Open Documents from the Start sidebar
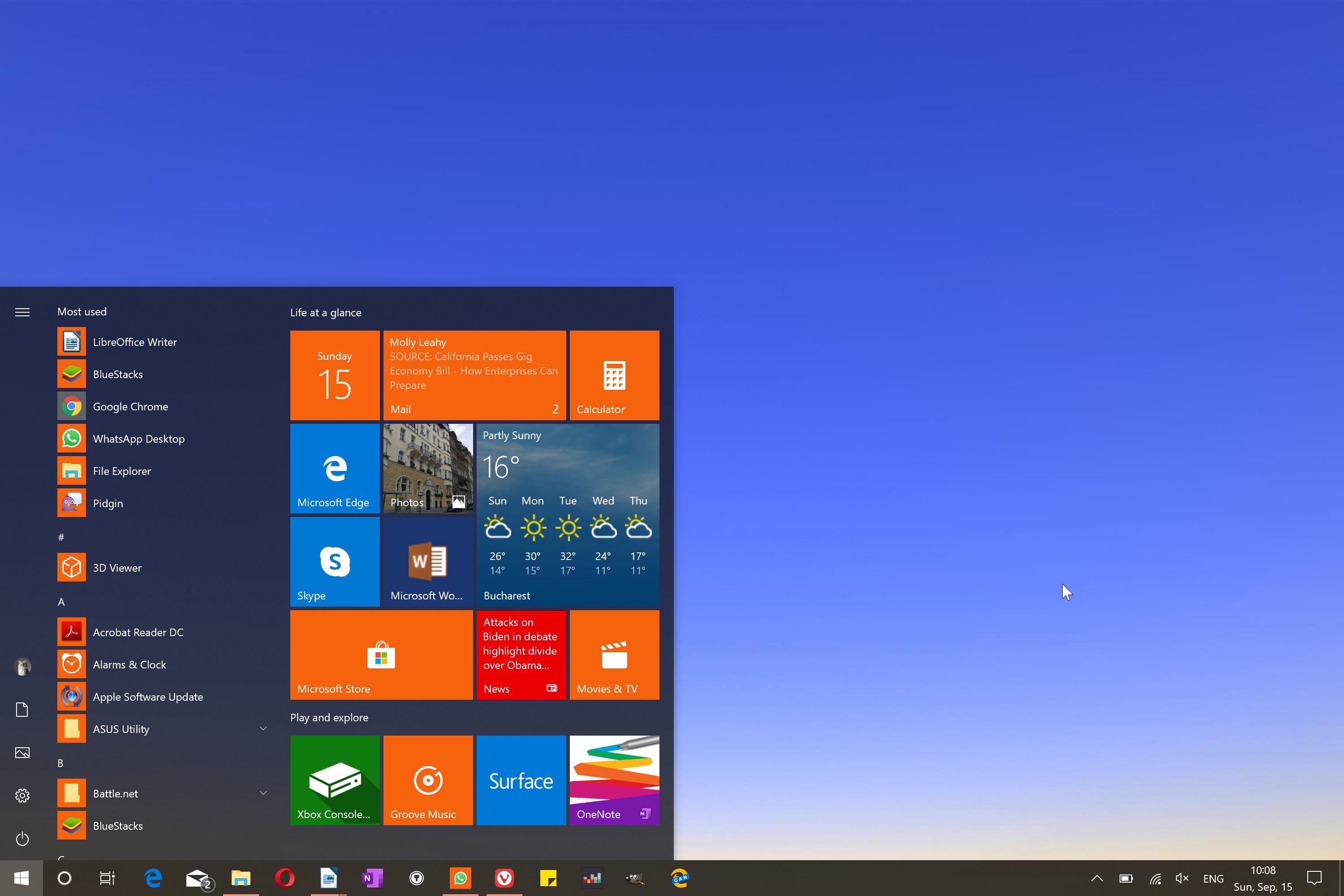The width and height of the screenshot is (1344, 896). pos(22,710)
